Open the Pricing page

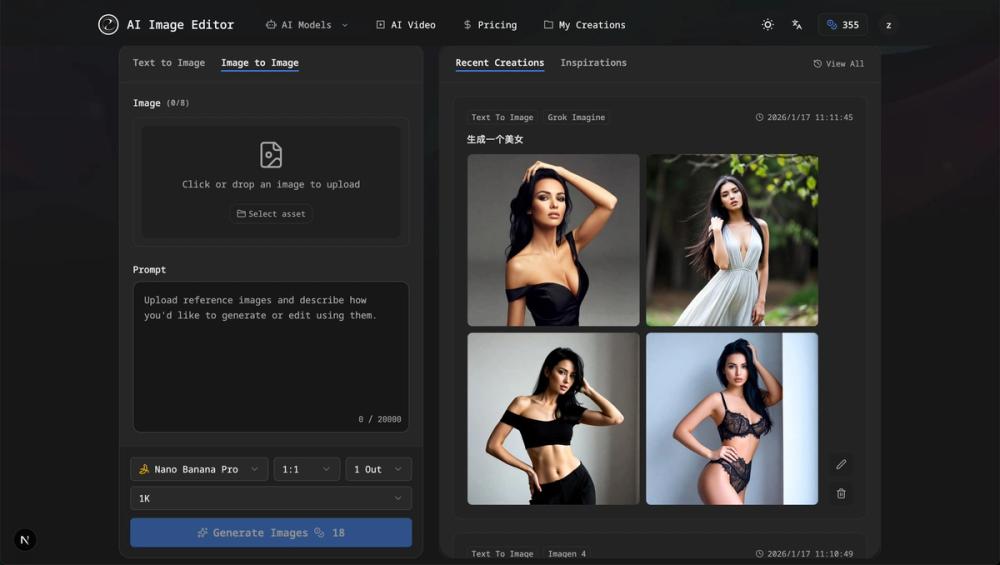490,25
